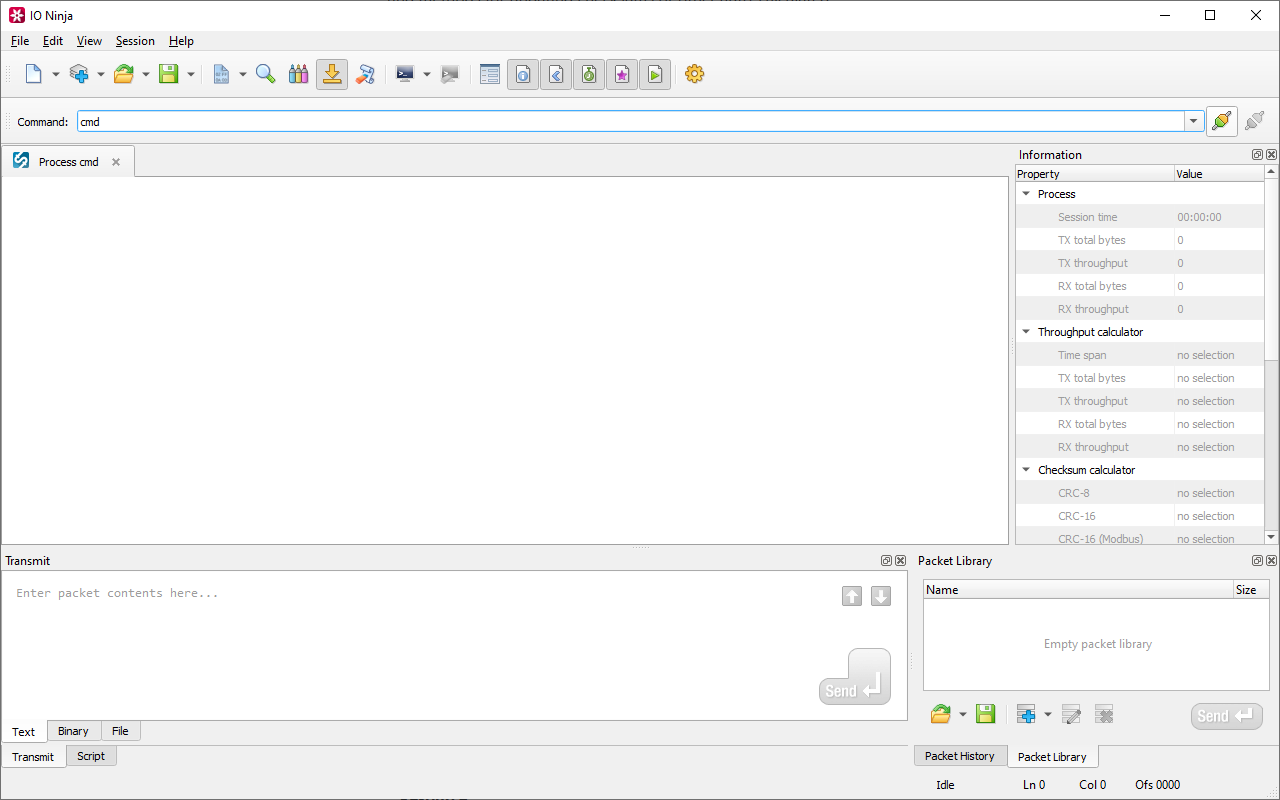This screenshot has height=800, width=1280.
Task: Open find with the magnifier icon
Action: coord(265,74)
